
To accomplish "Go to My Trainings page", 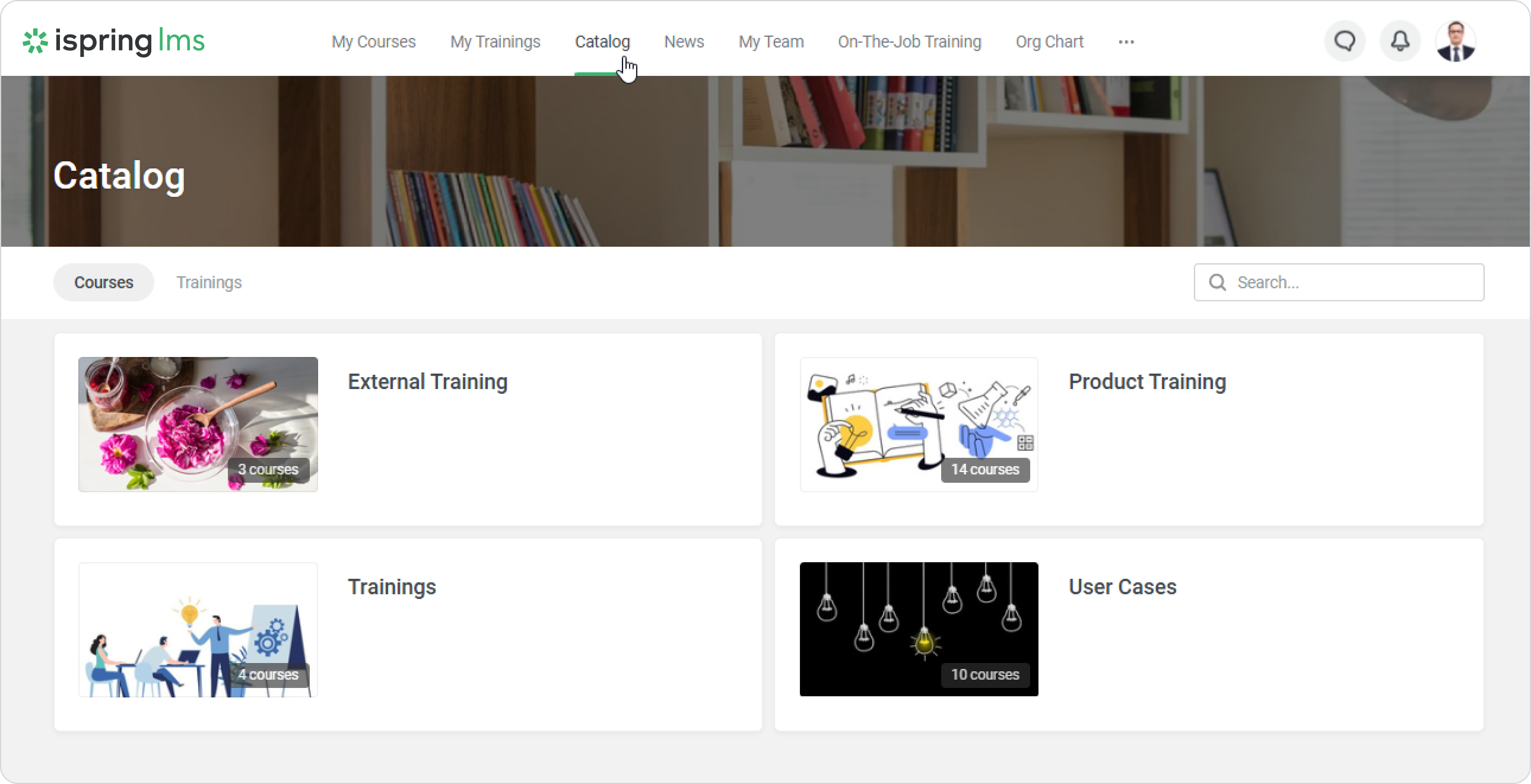I will pyautogui.click(x=495, y=42).
